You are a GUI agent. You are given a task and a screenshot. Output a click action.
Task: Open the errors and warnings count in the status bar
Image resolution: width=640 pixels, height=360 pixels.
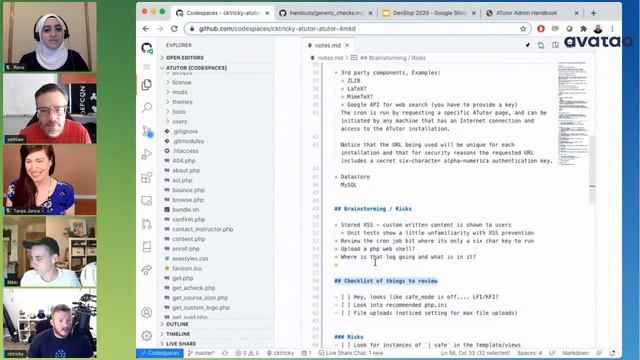point(247,353)
